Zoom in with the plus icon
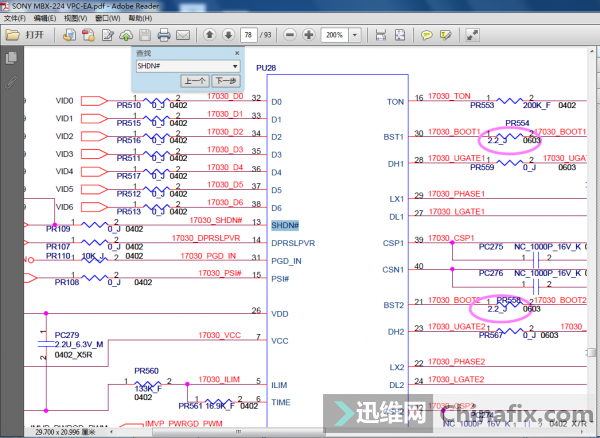This screenshot has width=600, height=438. [x=308, y=35]
